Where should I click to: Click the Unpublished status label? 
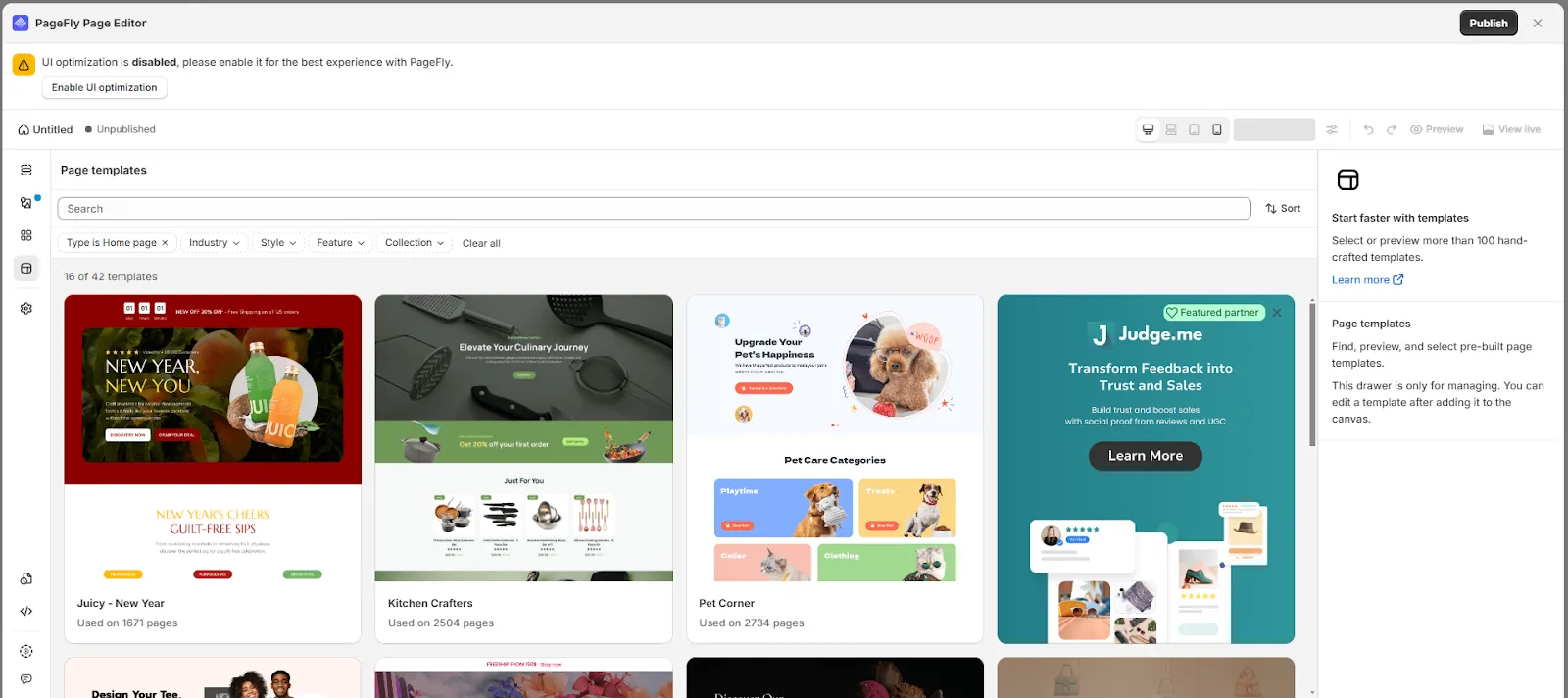(125, 129)
